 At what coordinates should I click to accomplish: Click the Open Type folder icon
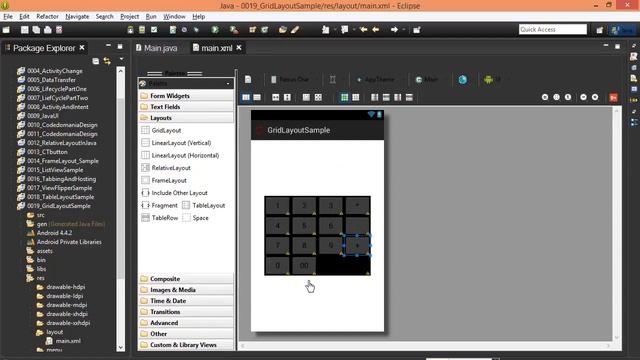pyautogui.click(x=282, y=30)
